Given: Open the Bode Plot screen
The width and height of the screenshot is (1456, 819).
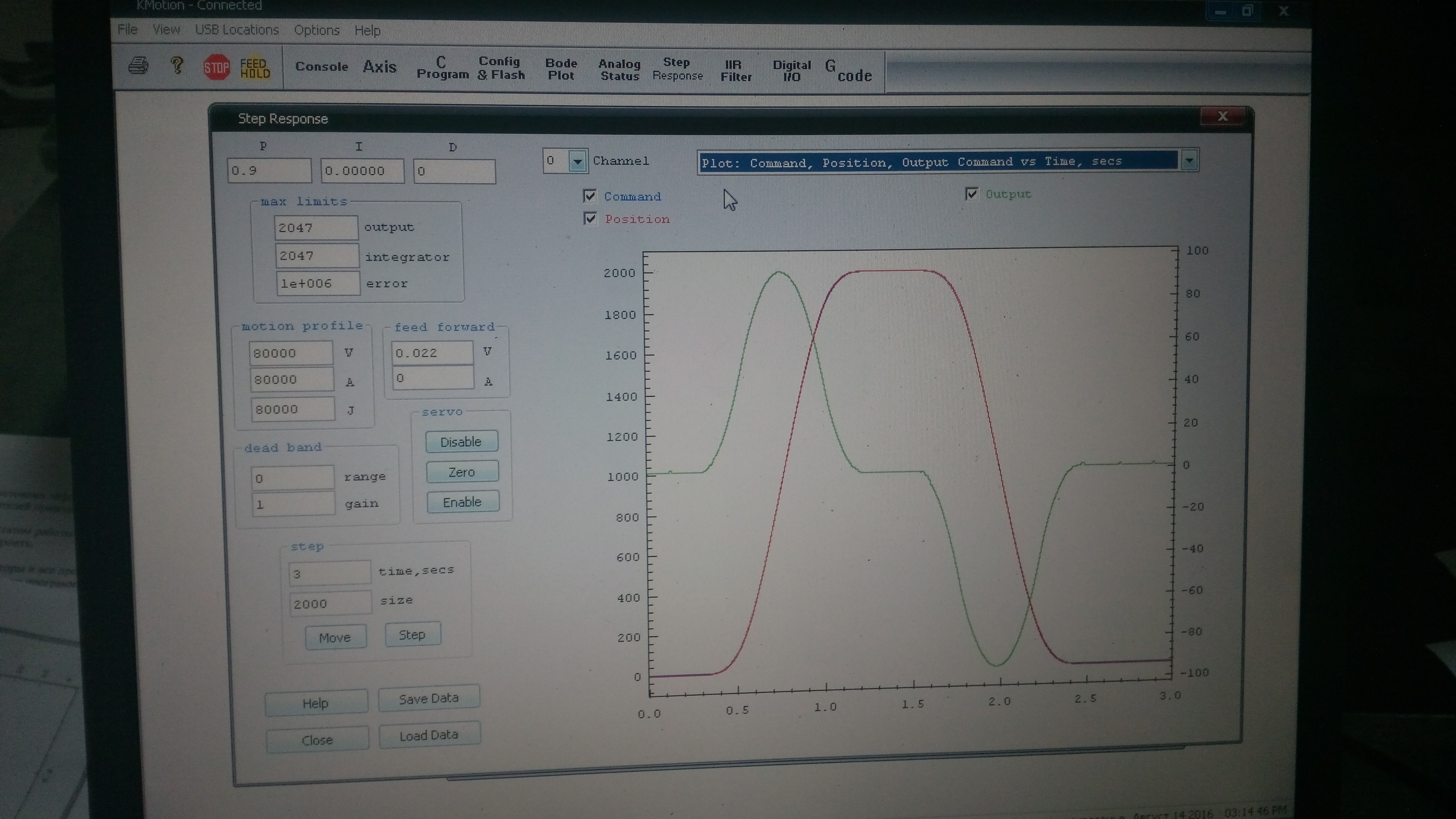Looking at the screenshot, I should coord(561,69).
